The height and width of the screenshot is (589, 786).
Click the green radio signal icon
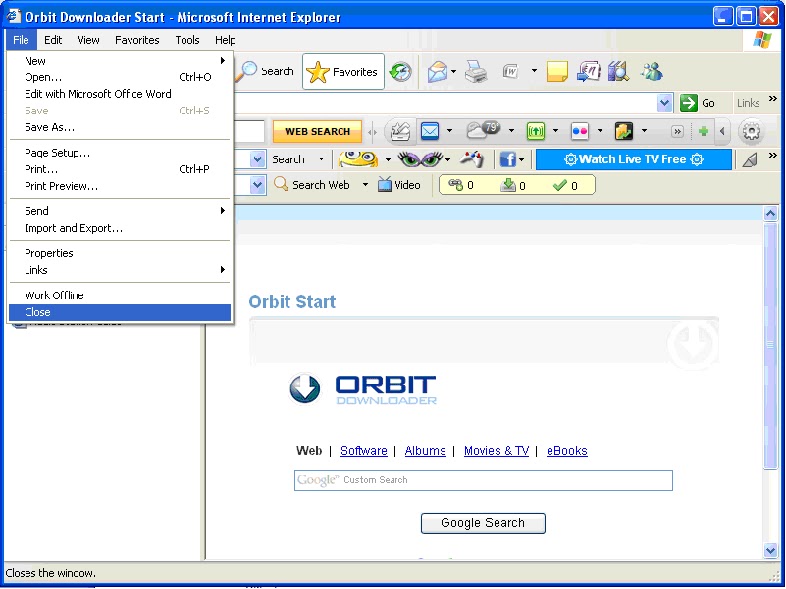click(x=536, y=131)
